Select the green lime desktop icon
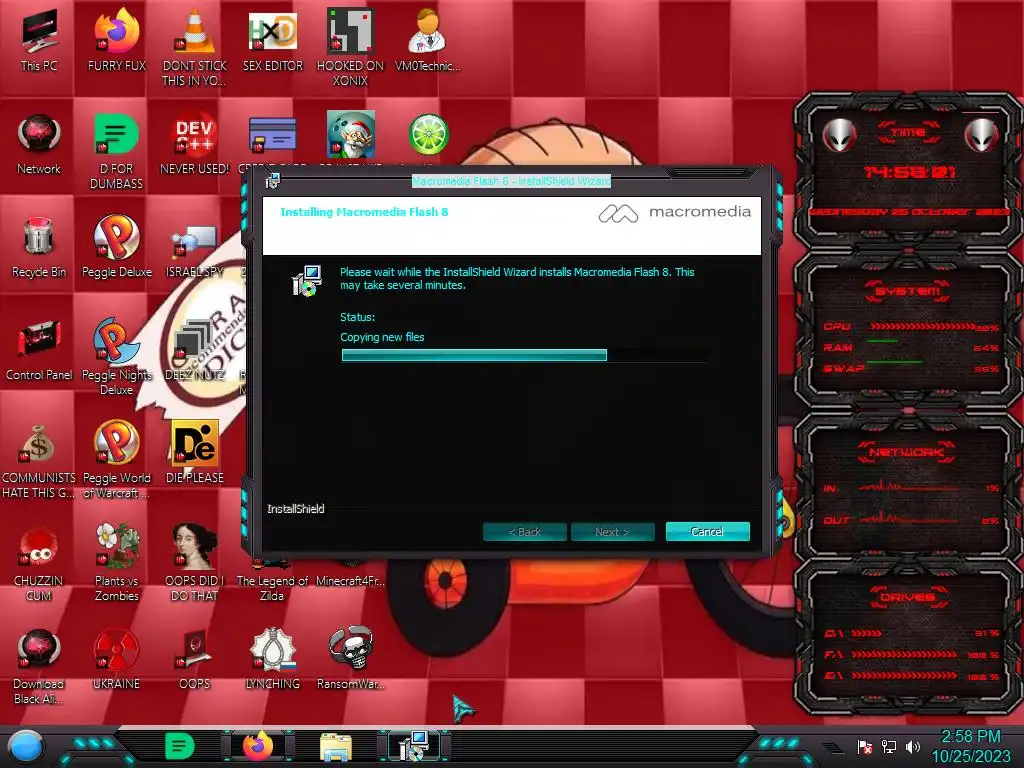 [428, 135]
